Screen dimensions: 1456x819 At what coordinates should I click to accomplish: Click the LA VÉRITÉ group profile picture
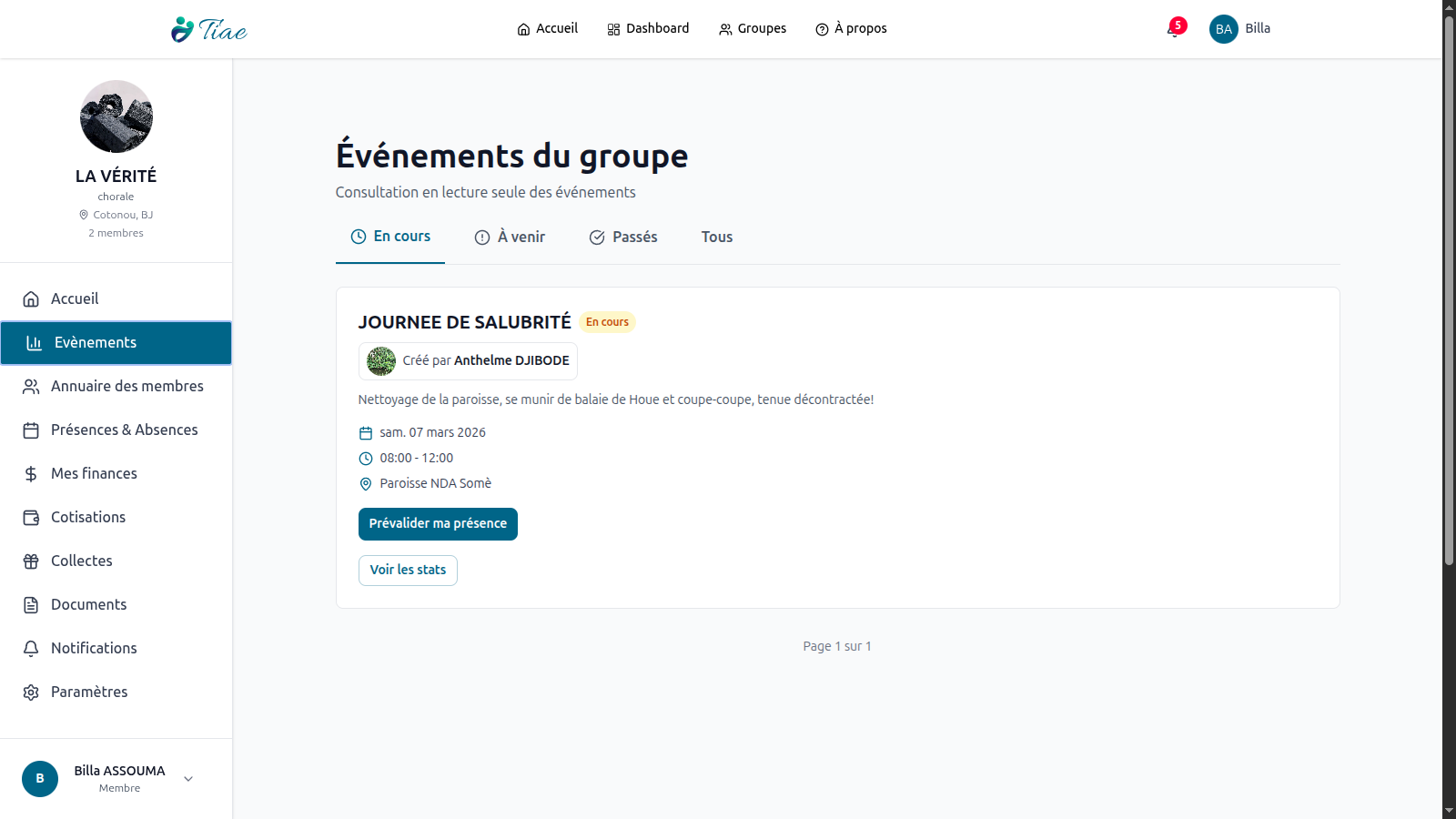pos(116,116)
